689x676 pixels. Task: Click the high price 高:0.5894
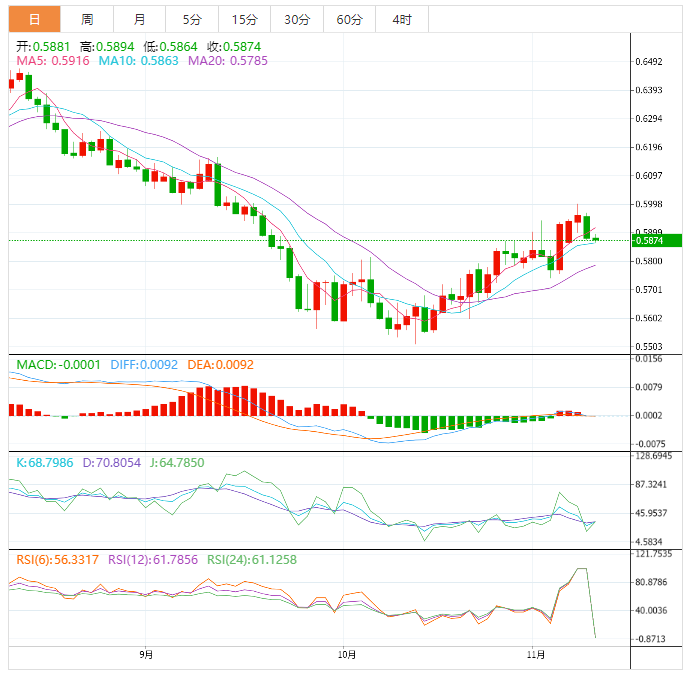pos(107,47)
